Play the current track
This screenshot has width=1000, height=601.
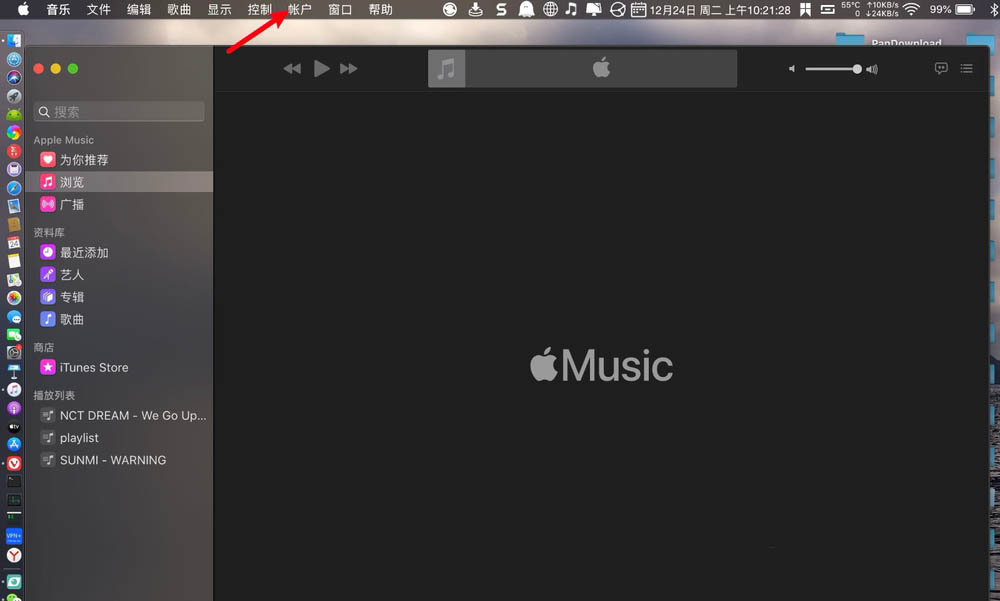pos(321,68)
